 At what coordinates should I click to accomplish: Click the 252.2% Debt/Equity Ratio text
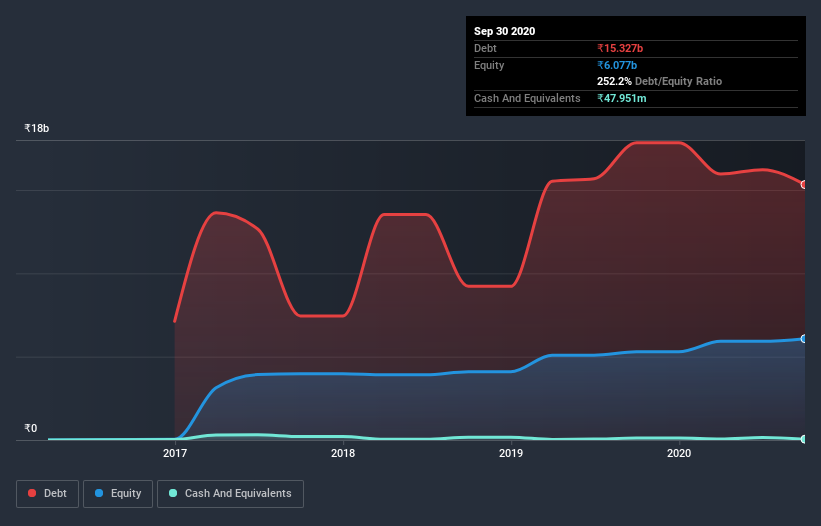(659, 81)
